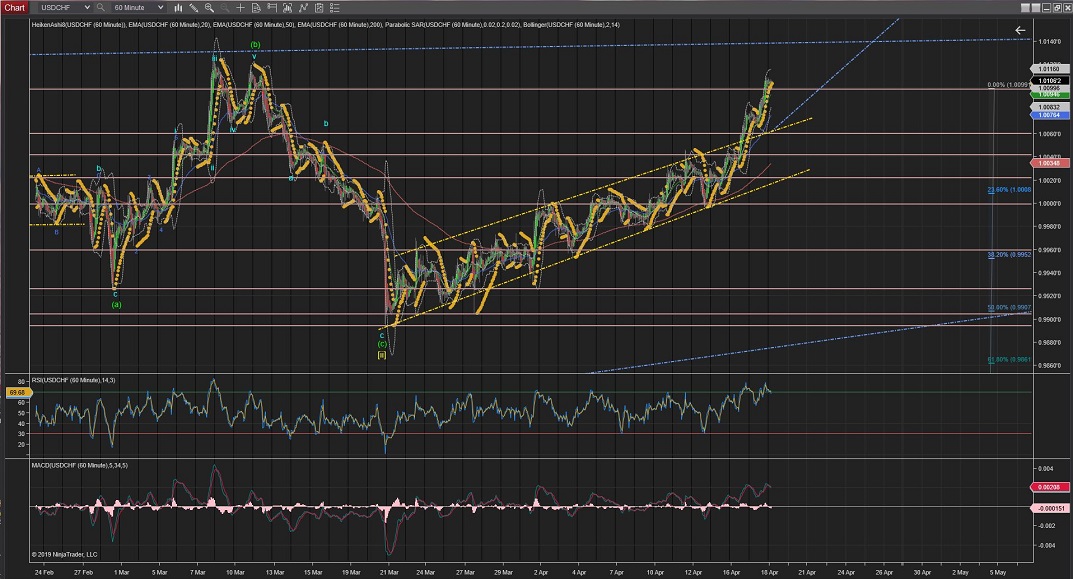Click the red 1.00348 EMA price marker
The height and width of the screenshot is (579, 1073).
1049,163
